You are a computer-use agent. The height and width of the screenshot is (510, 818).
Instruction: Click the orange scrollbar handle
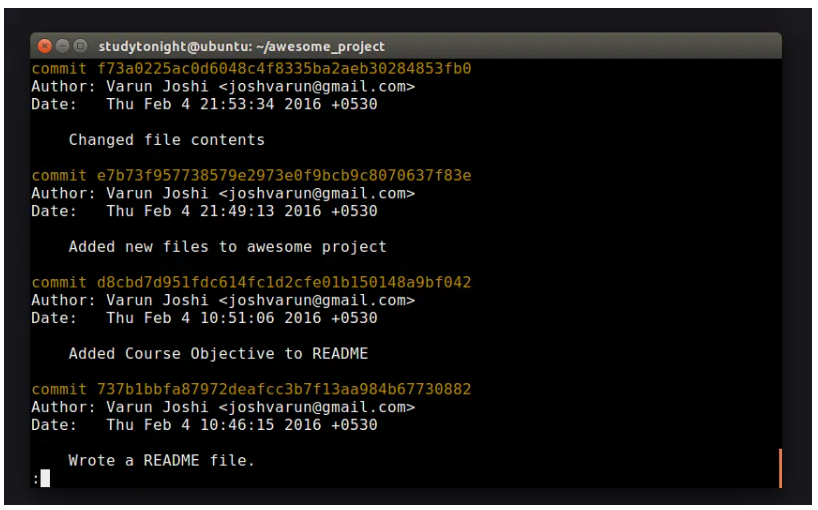pos(779,468)
